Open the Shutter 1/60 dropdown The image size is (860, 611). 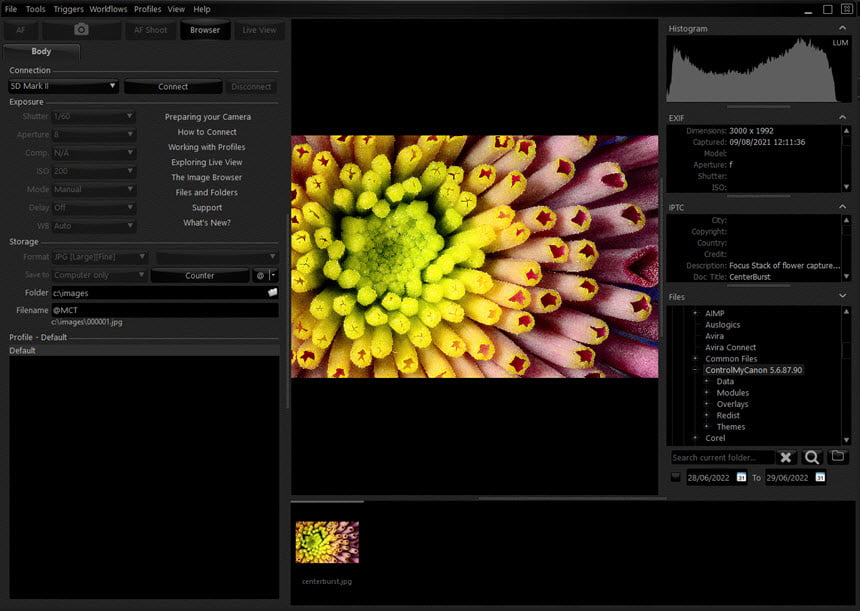point(94,116)
